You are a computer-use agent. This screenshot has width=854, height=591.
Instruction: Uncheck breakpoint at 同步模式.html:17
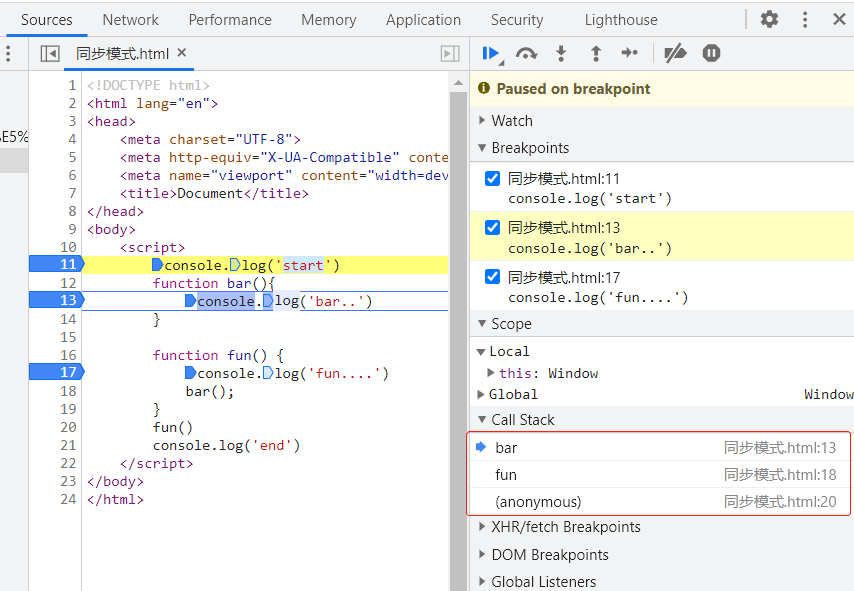[x=492, y=277]
